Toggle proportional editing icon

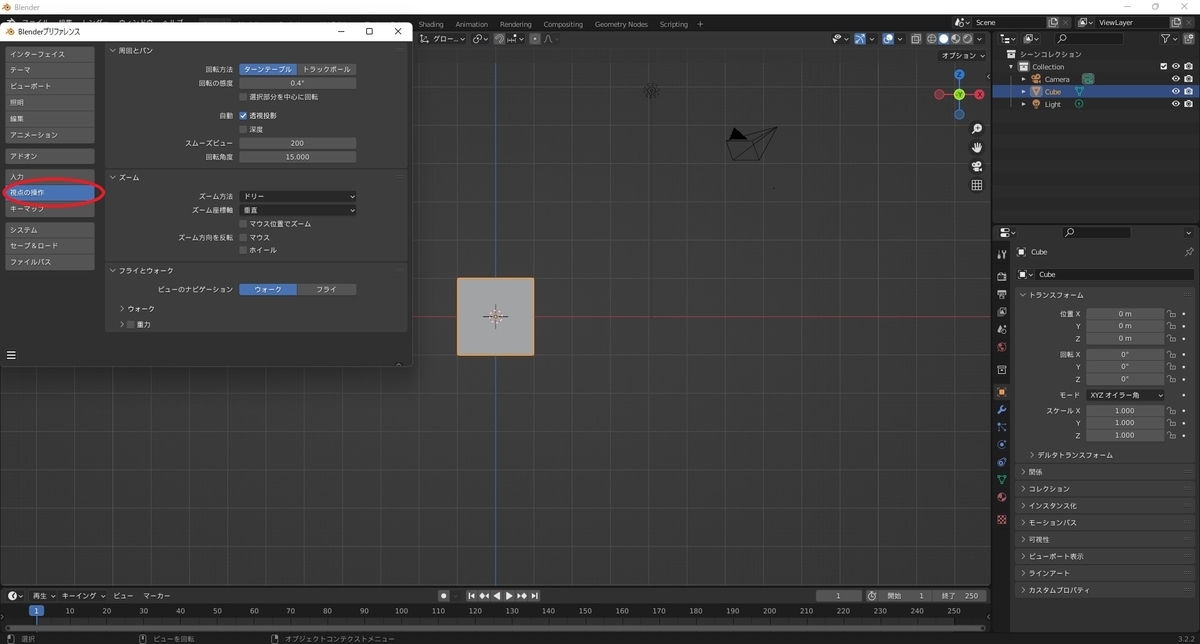tap(536, 39)
